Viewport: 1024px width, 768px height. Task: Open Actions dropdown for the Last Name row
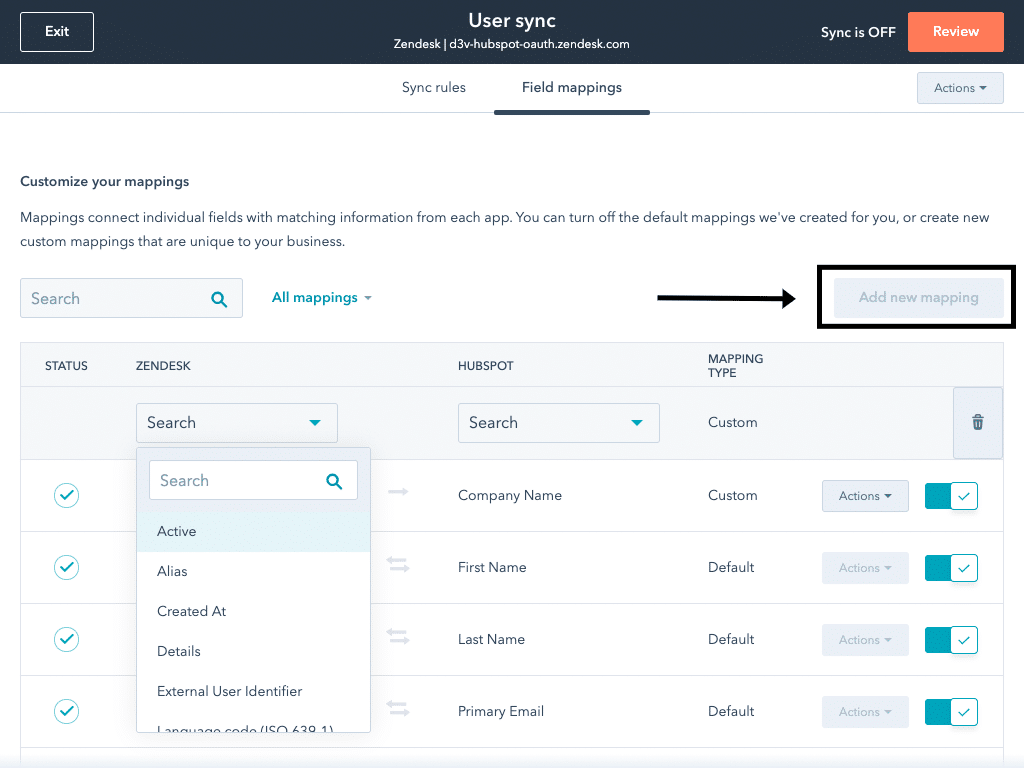865,640
